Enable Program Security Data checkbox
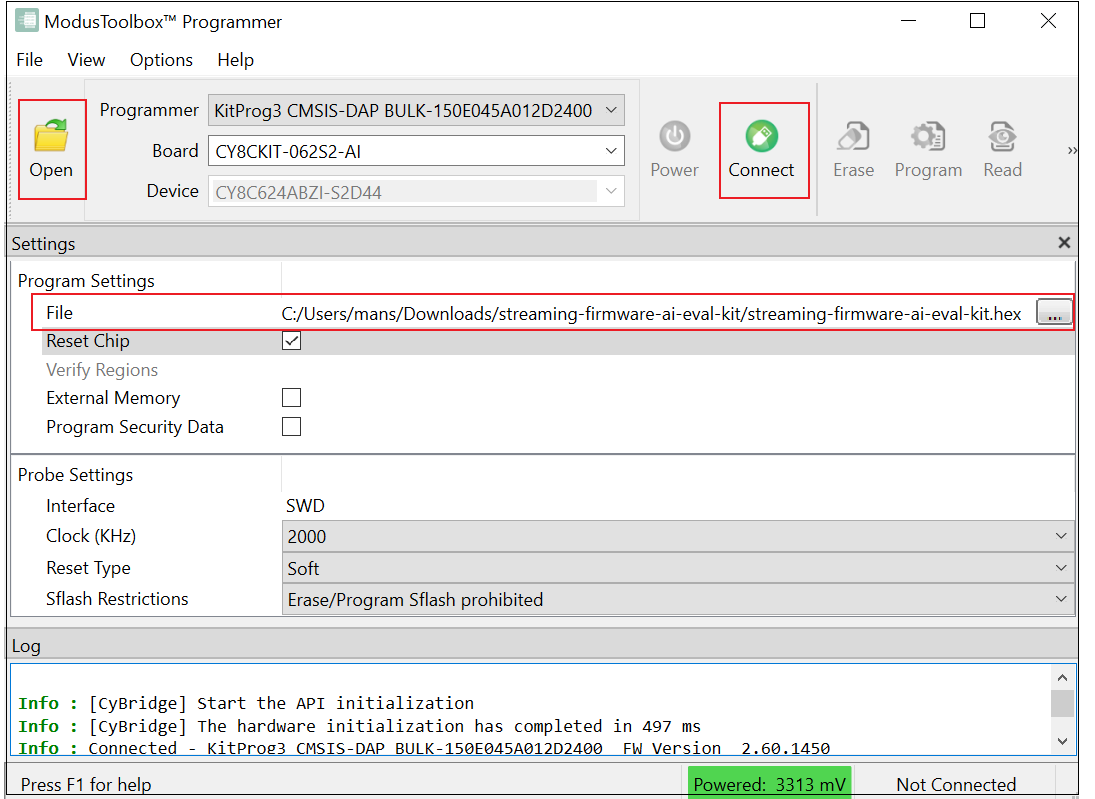Image resolution: width=1095 pixels, height=799 pixels. 291,427
